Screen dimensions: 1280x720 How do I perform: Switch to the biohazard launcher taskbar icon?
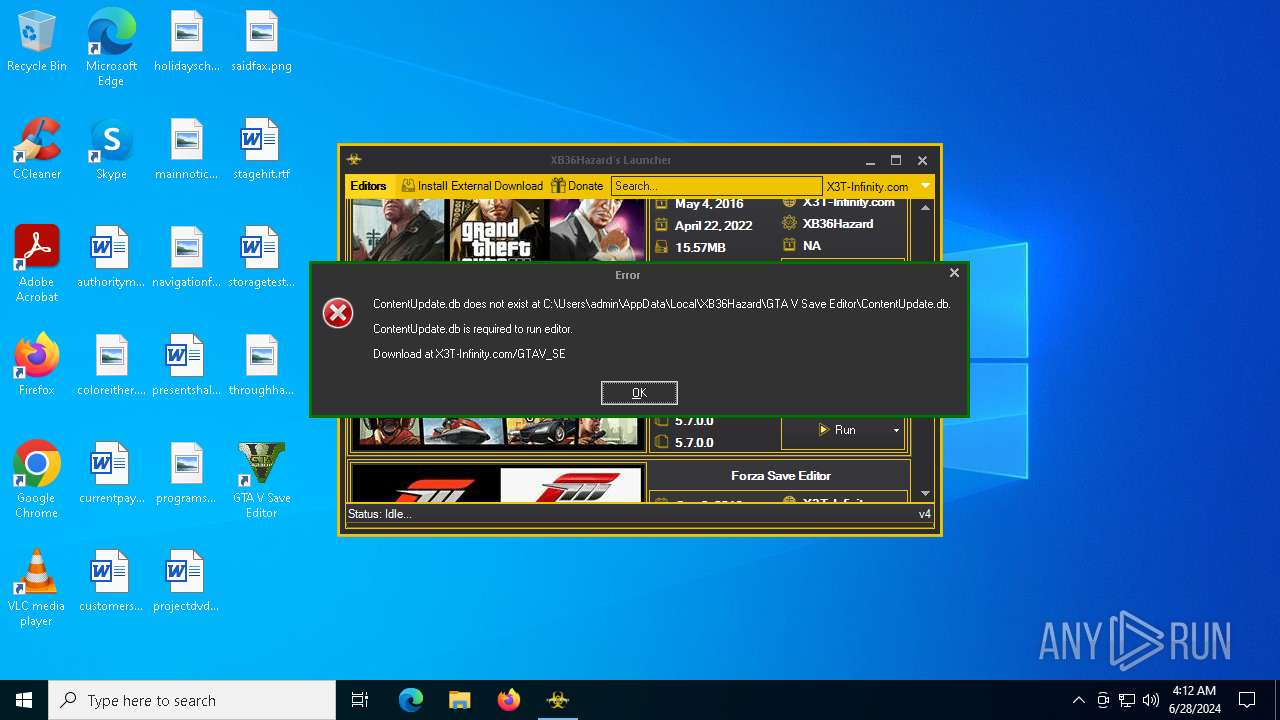(x=558, y=700)
